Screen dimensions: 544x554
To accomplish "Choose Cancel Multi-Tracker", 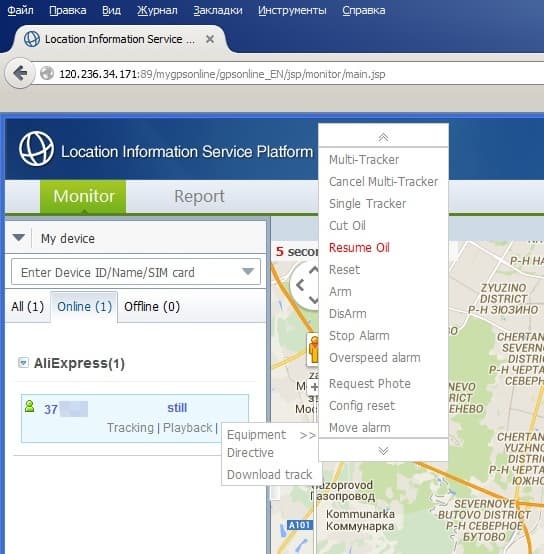I will pos(383,182).
